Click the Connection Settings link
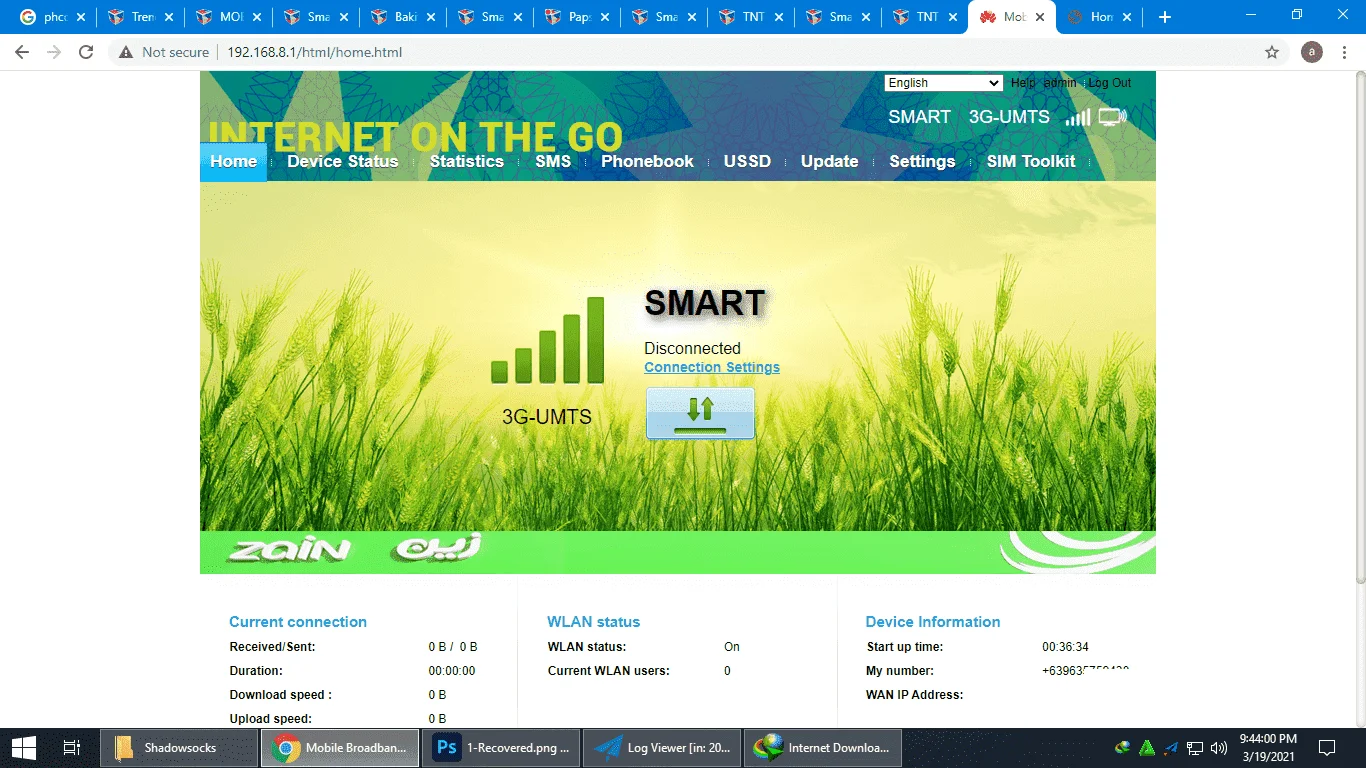 point(712,367)
